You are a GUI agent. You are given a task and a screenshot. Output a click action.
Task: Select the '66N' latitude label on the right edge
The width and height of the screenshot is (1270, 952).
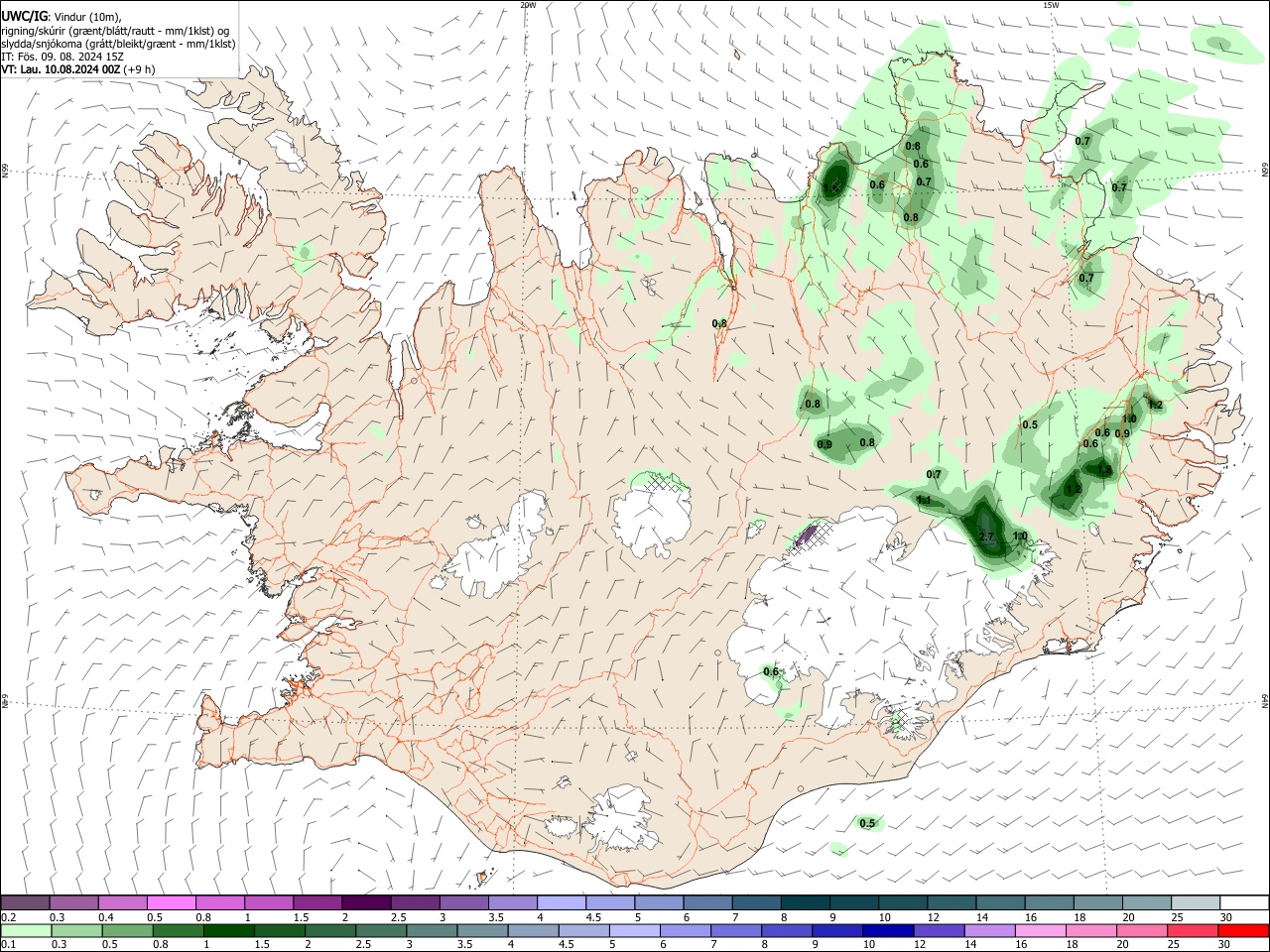coord(1264,171)
